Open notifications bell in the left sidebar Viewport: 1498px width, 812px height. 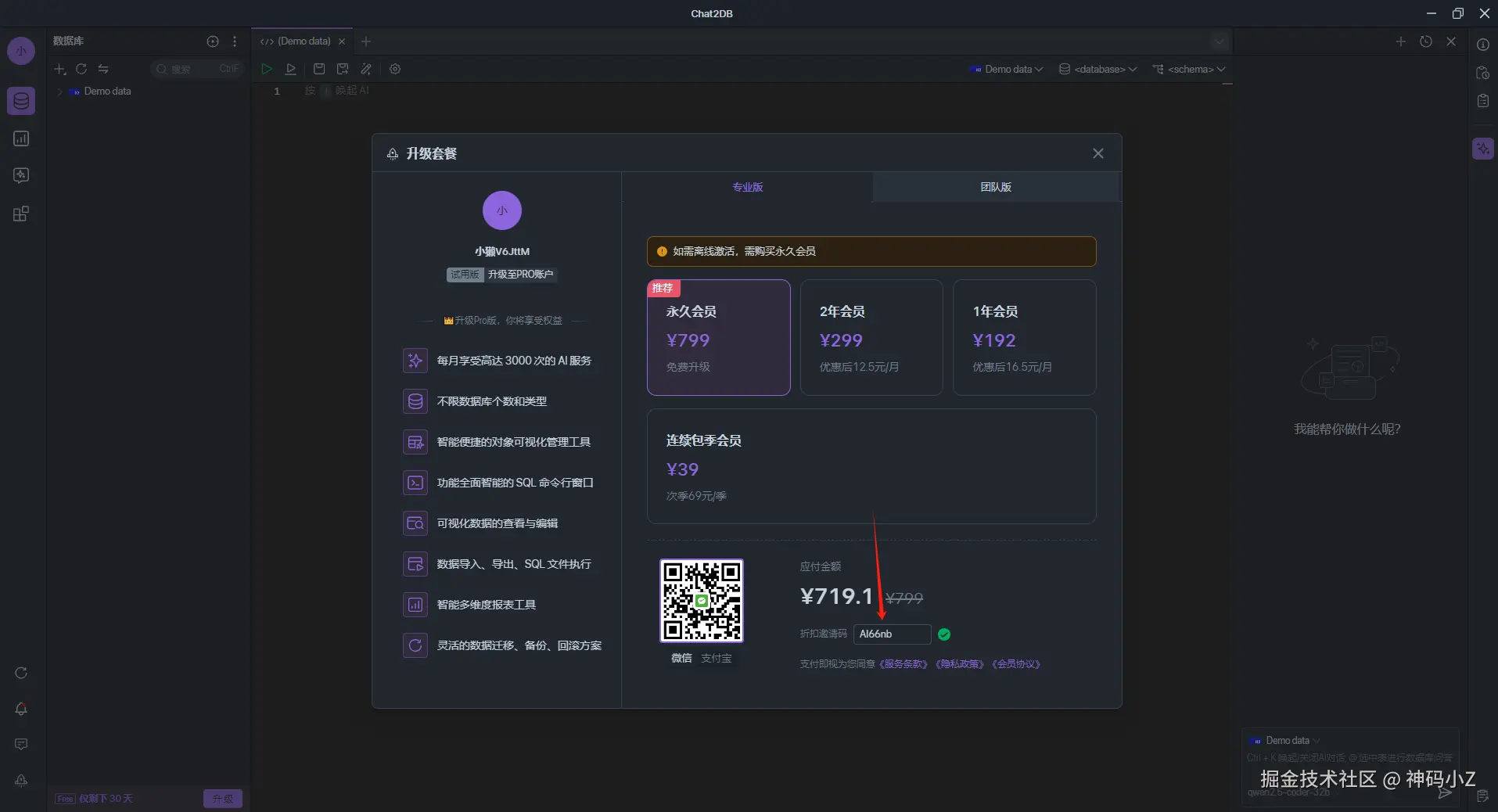pos(21,709)
